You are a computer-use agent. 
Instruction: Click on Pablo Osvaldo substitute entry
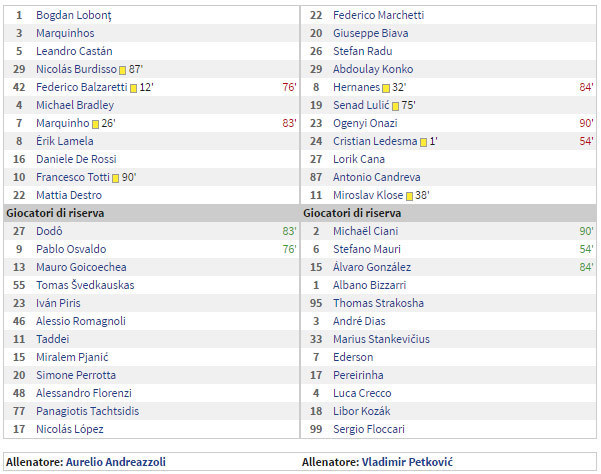[71, 249]
